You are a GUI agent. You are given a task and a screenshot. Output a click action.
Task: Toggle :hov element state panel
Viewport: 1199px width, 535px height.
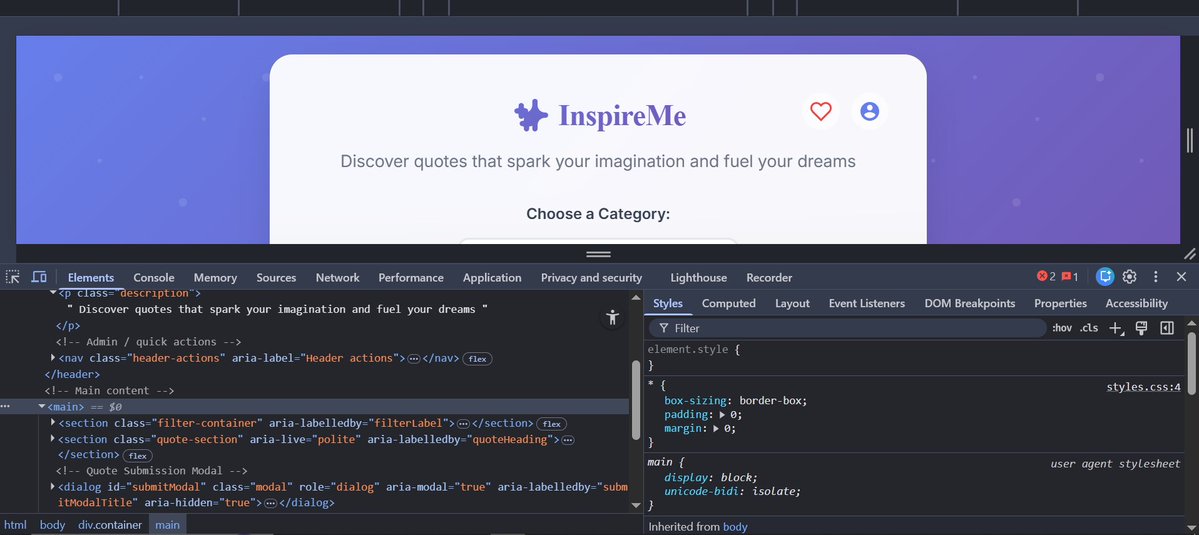1062,328
